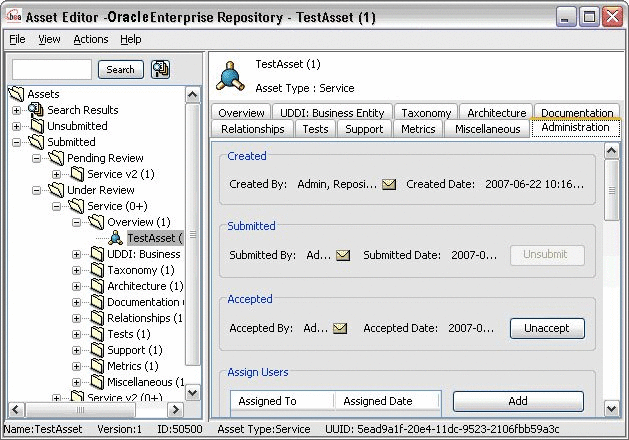Click the Unsubmitted folder icon

[x=37, y=126]
